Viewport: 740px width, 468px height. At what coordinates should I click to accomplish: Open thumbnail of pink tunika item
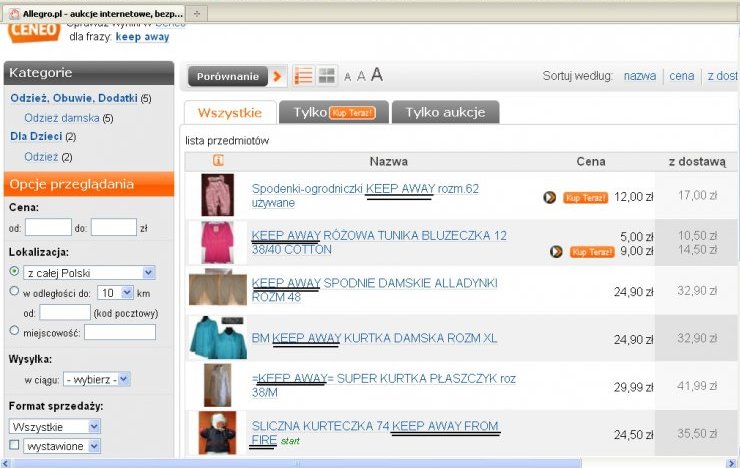point(218,242)
